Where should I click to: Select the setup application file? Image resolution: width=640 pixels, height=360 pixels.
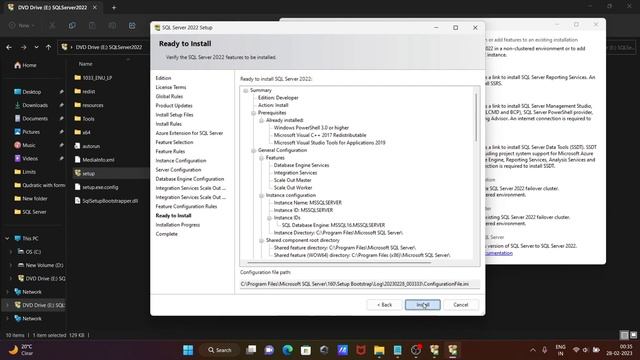pos(84,173)
